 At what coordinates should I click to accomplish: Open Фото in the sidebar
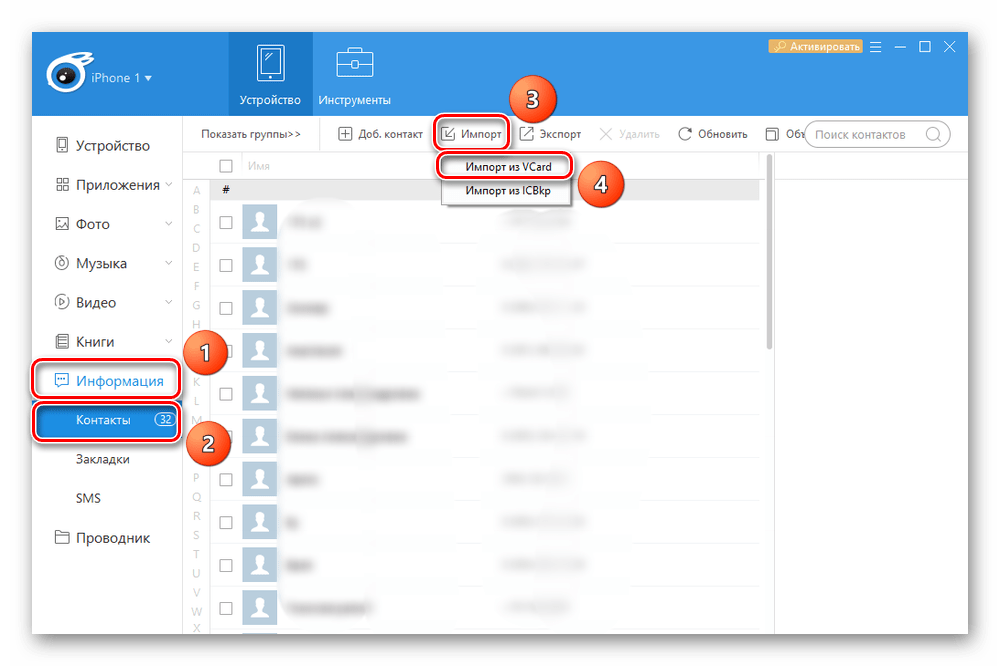click(x=93, y=224)
